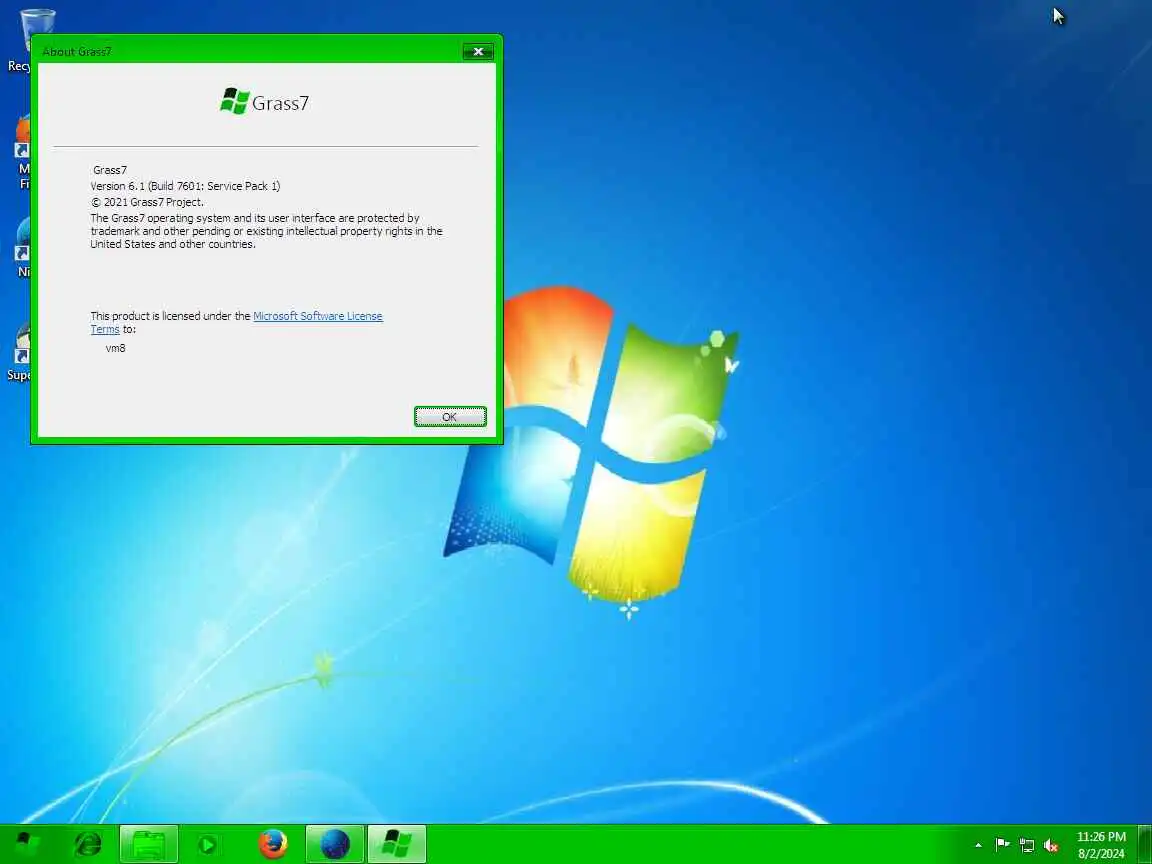Screen dimensions: 1152x864
Task: Open the green Start menu orb
Action: coord(28,843)
